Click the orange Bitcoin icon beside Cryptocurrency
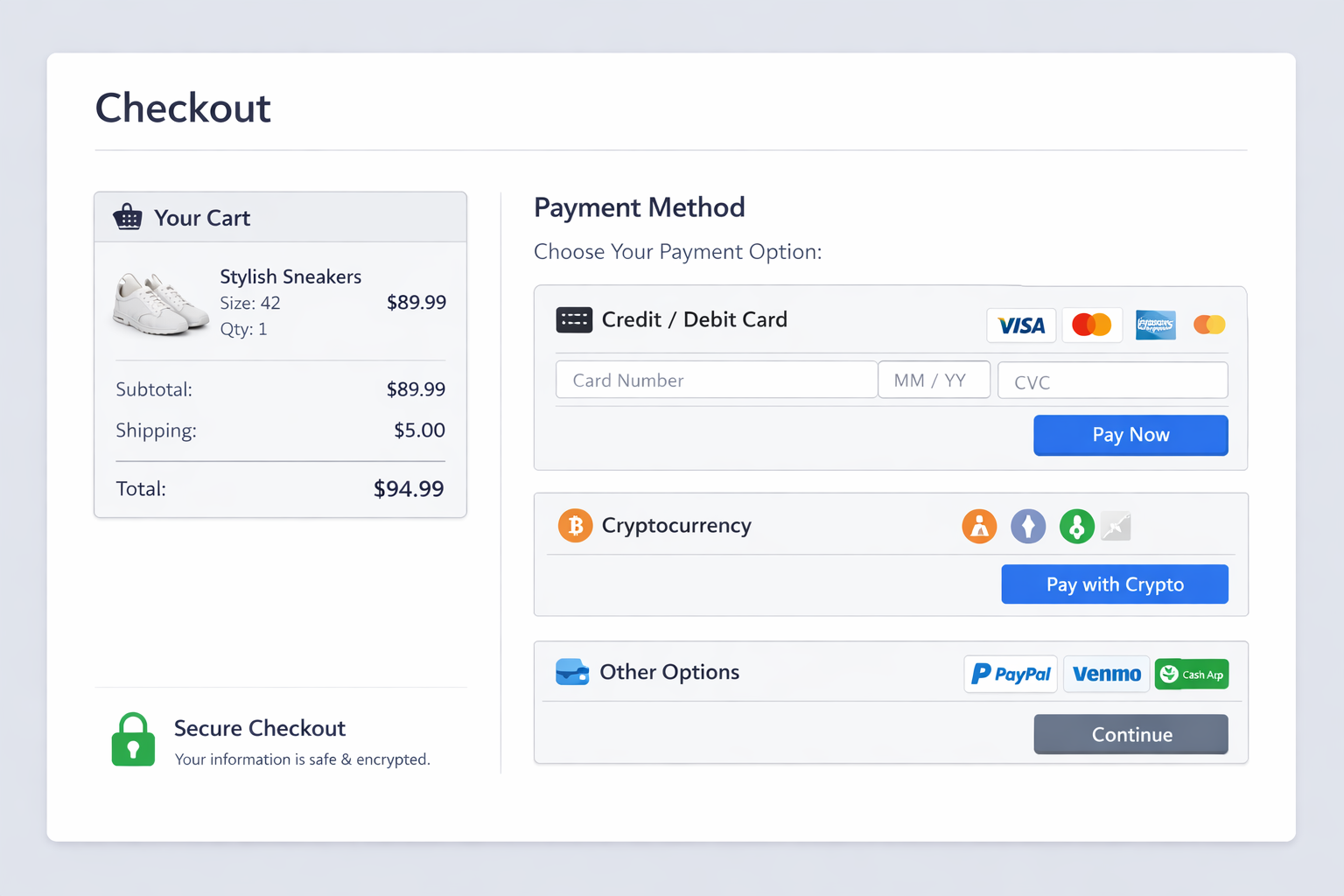The image size is (1344, 896). point(575,526)
